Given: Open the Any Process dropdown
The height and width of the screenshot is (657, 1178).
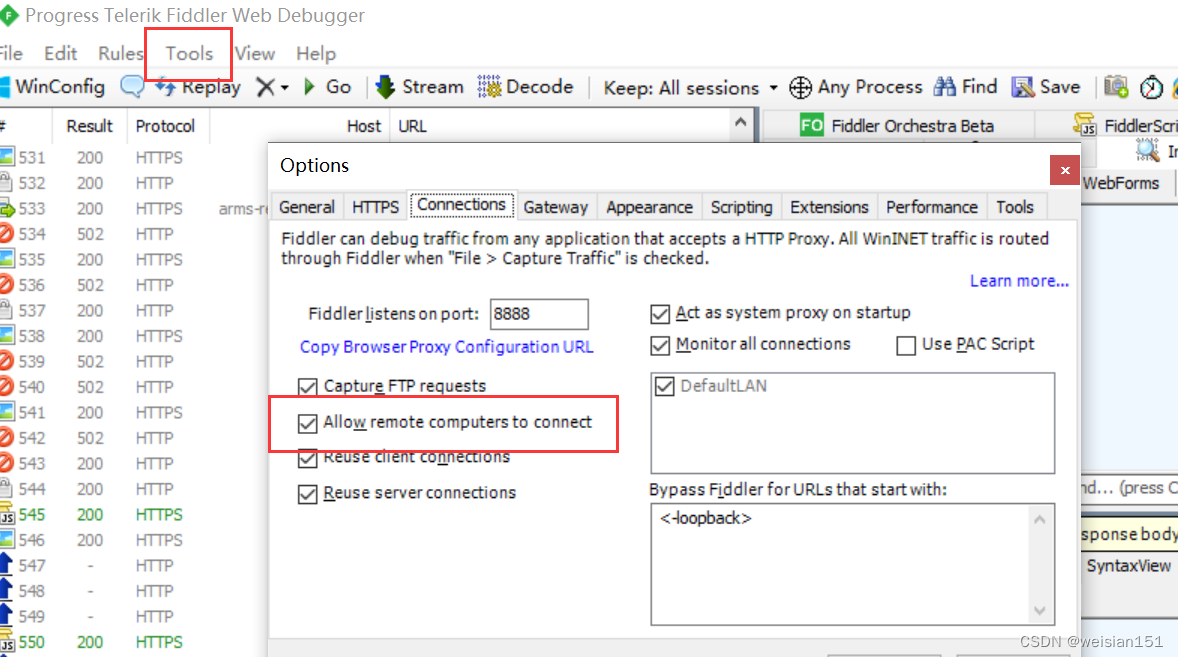Looking at the screenshot, I should [856, 87].
